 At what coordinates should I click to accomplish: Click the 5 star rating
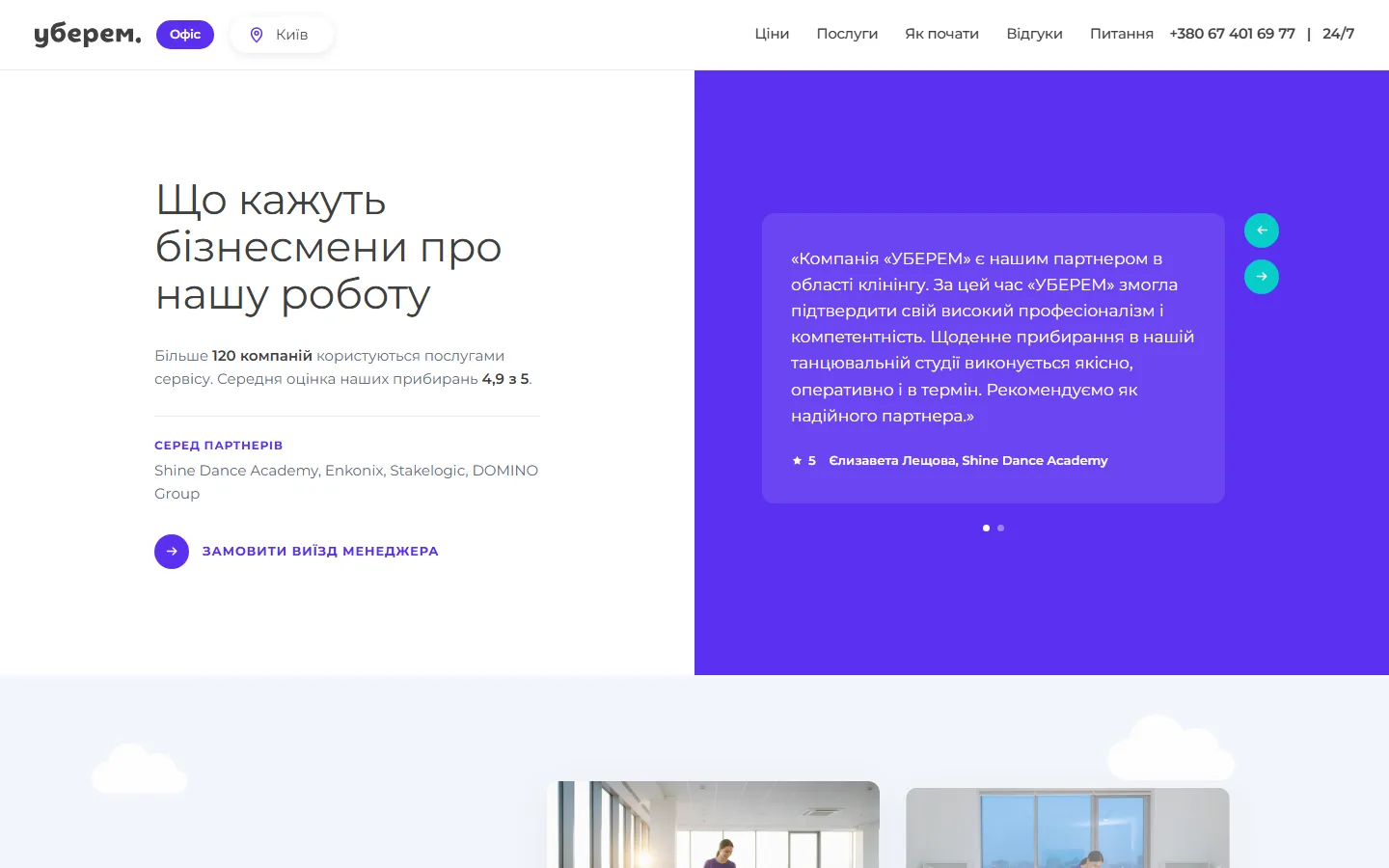(803, 461)
